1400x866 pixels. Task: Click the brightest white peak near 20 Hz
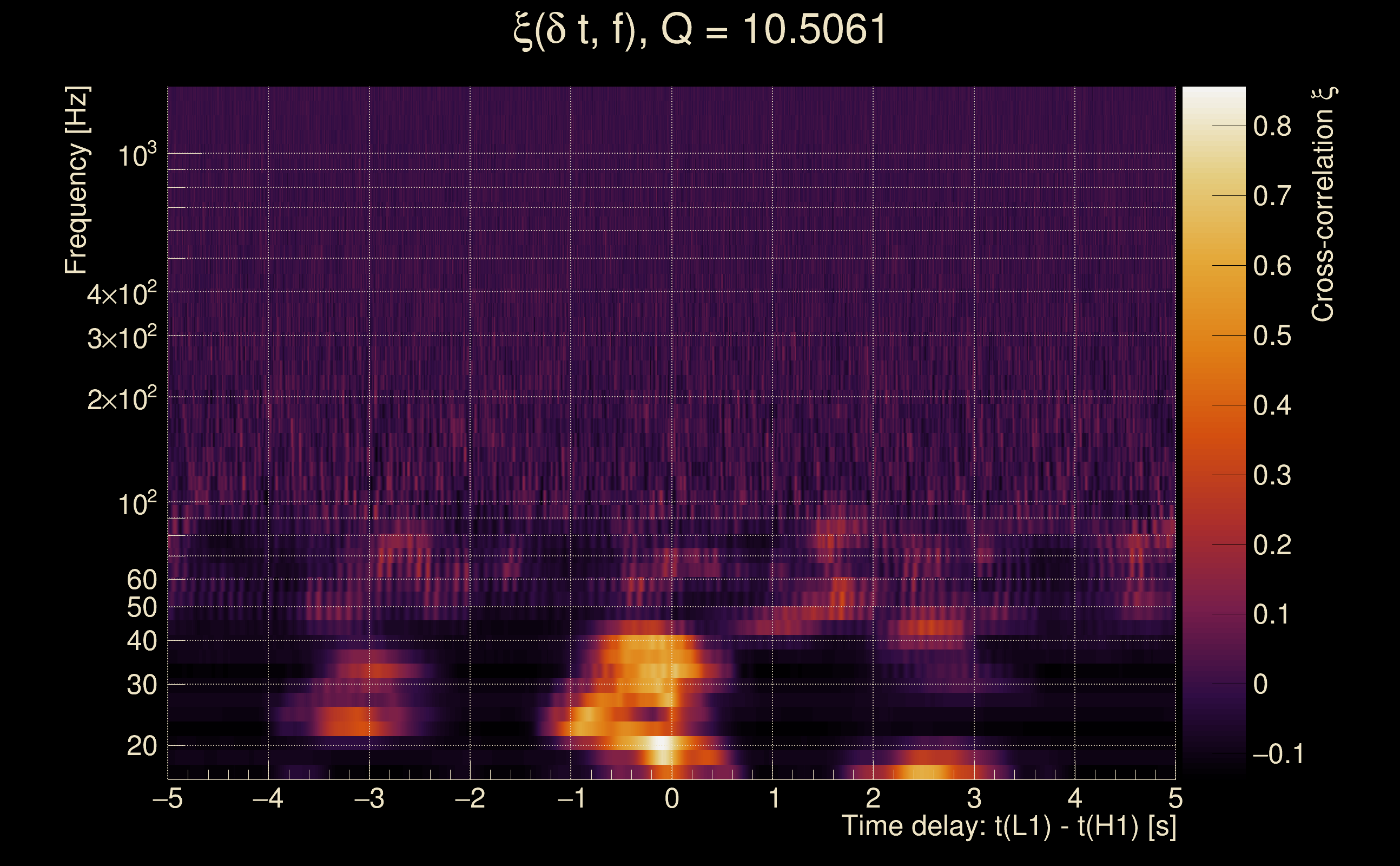click(661, 743)
